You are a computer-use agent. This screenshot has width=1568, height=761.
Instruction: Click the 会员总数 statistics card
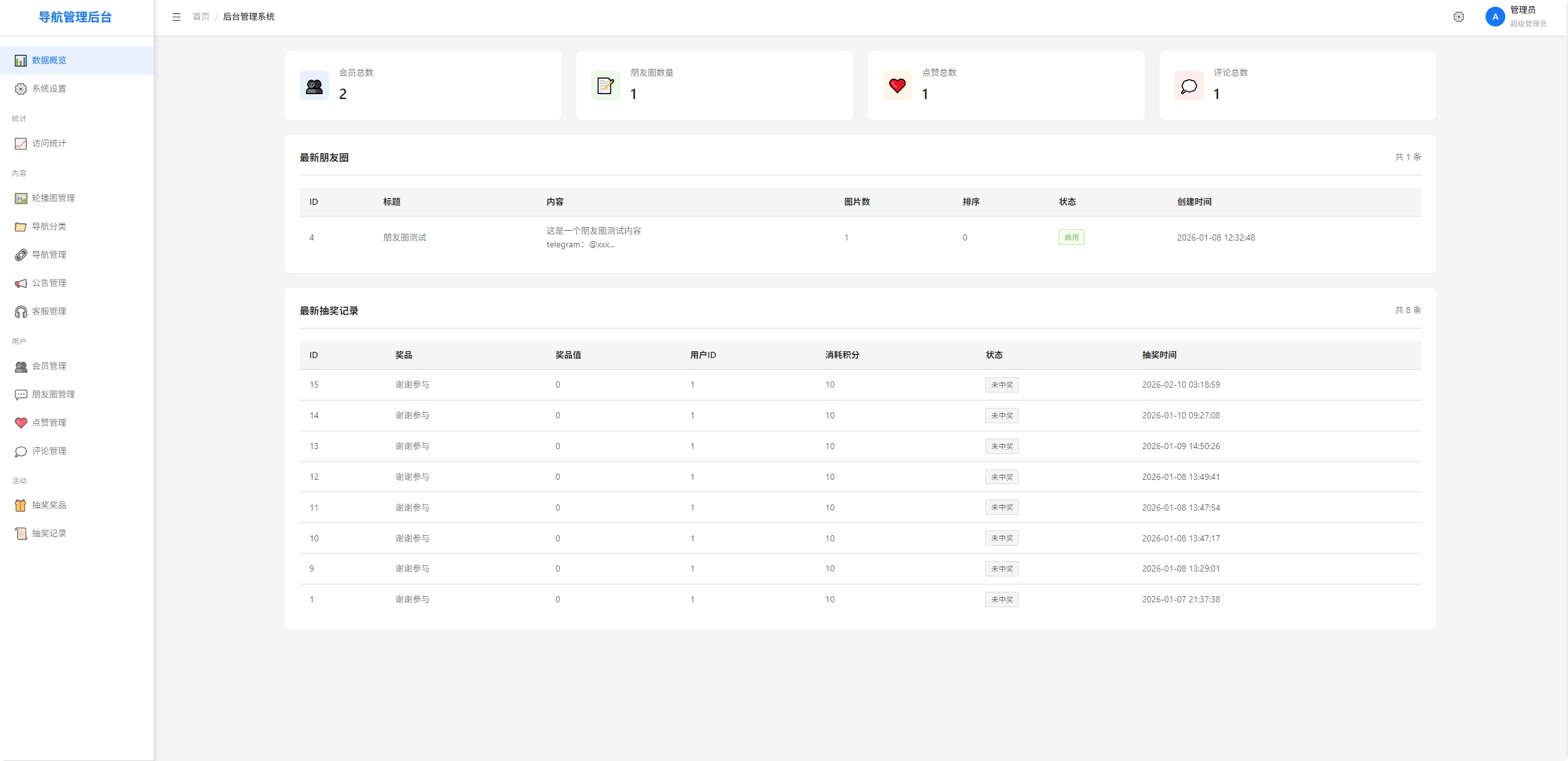[423, 86]
